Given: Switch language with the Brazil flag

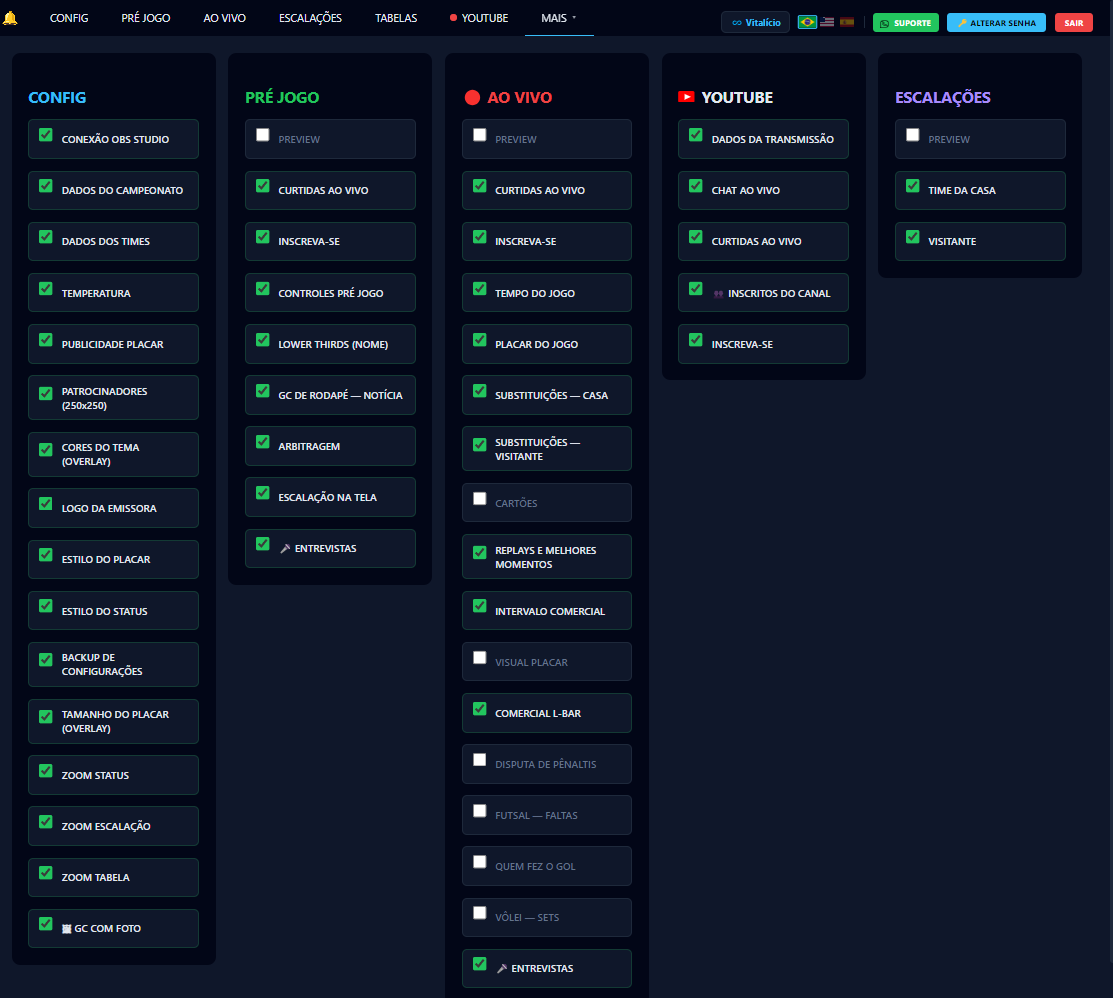Looking at the screenshot, I should click(806, 22).
